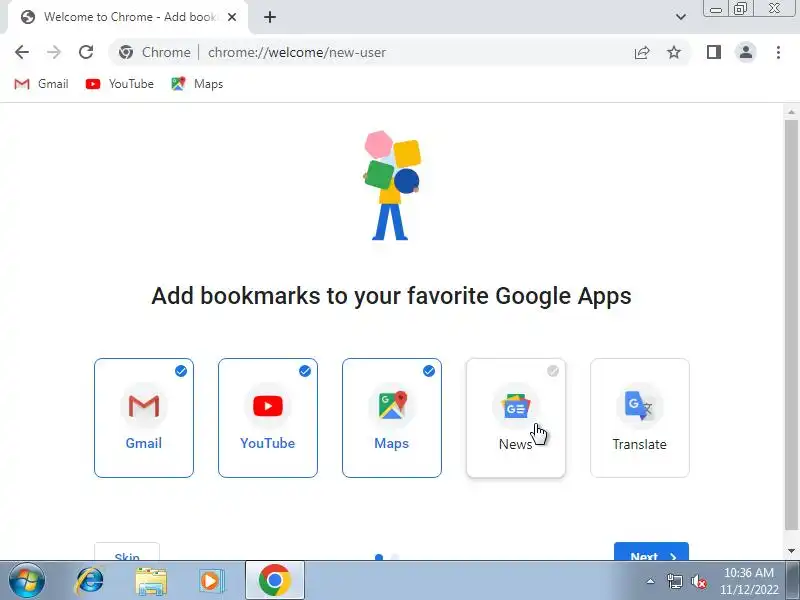Click the forward navigation arrow
This screenshot has height=600, width=800.
54,52
